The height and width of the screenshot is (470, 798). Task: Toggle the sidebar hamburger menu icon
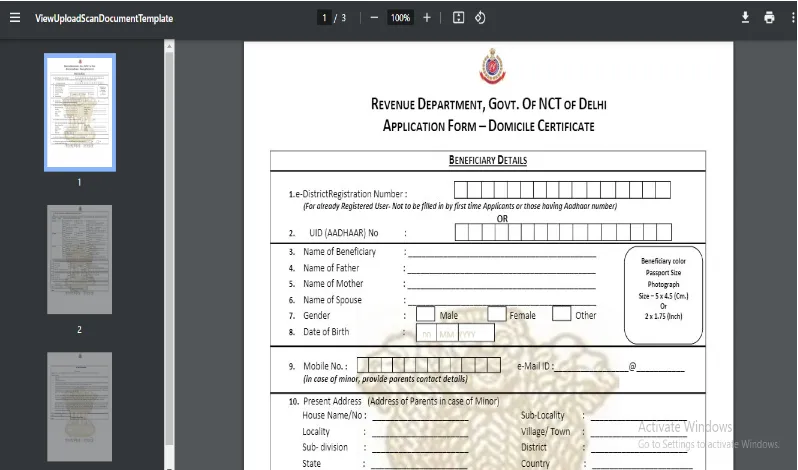pyautogui.click(x=14, y=18)
